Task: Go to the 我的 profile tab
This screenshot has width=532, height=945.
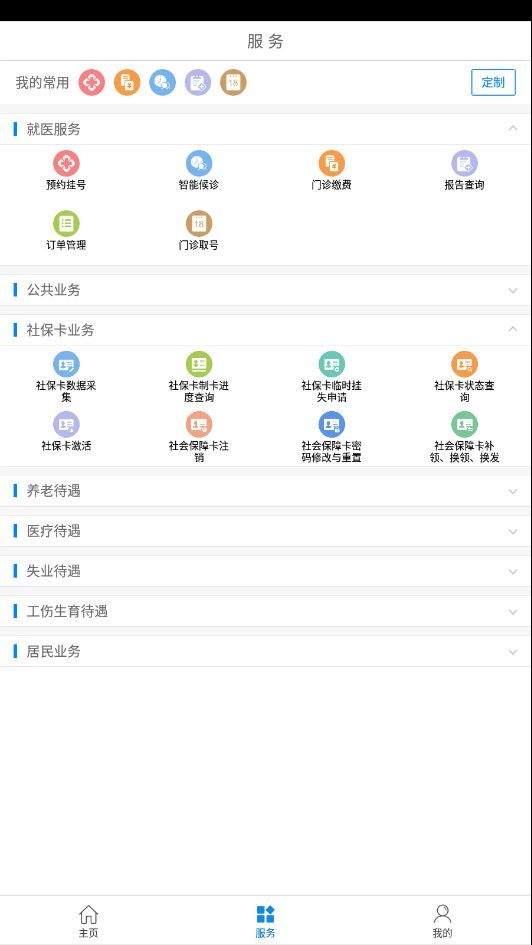Action: click(442, 921)
